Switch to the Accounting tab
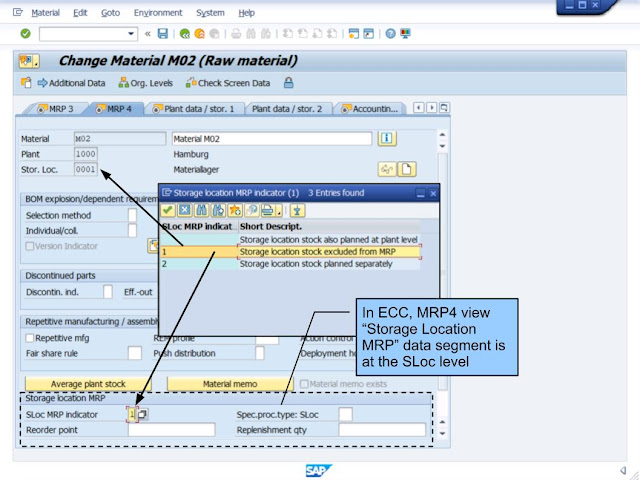The width and height of the screenshot is (640, 480). (370, 109)
